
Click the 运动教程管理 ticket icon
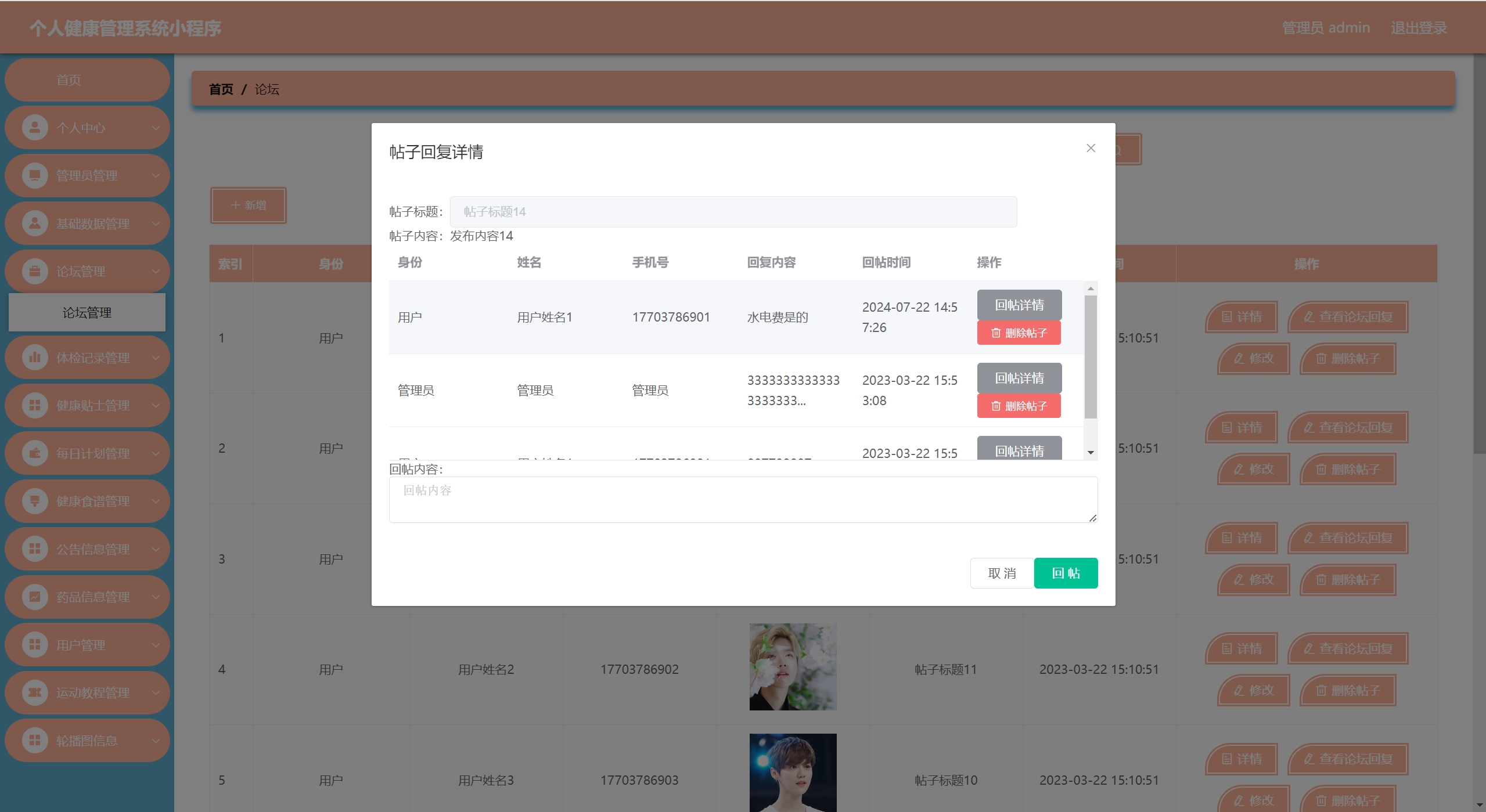point(35,692)
